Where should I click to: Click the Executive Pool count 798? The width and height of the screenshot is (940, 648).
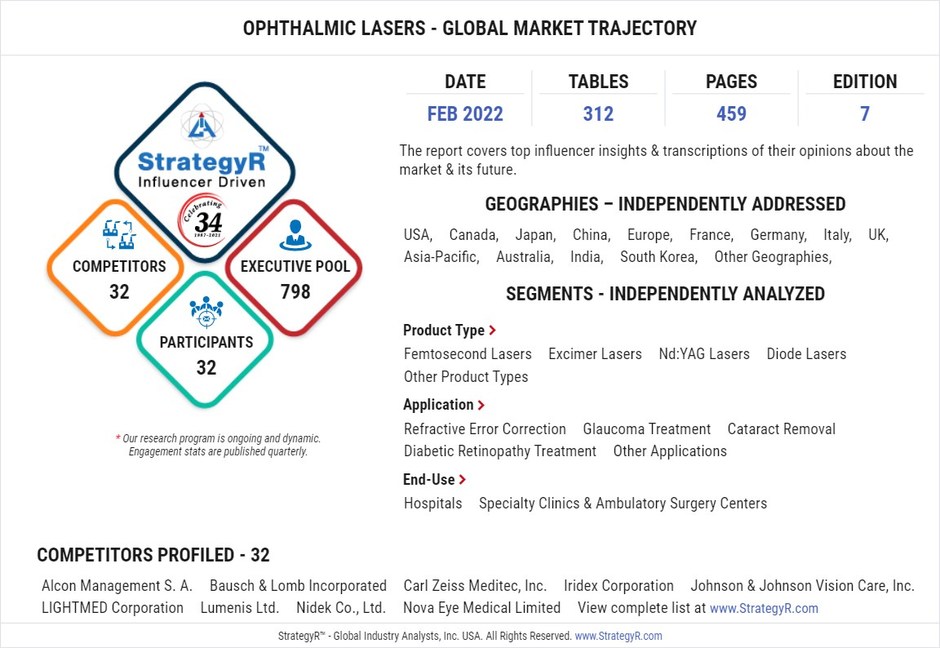[295, 292]
